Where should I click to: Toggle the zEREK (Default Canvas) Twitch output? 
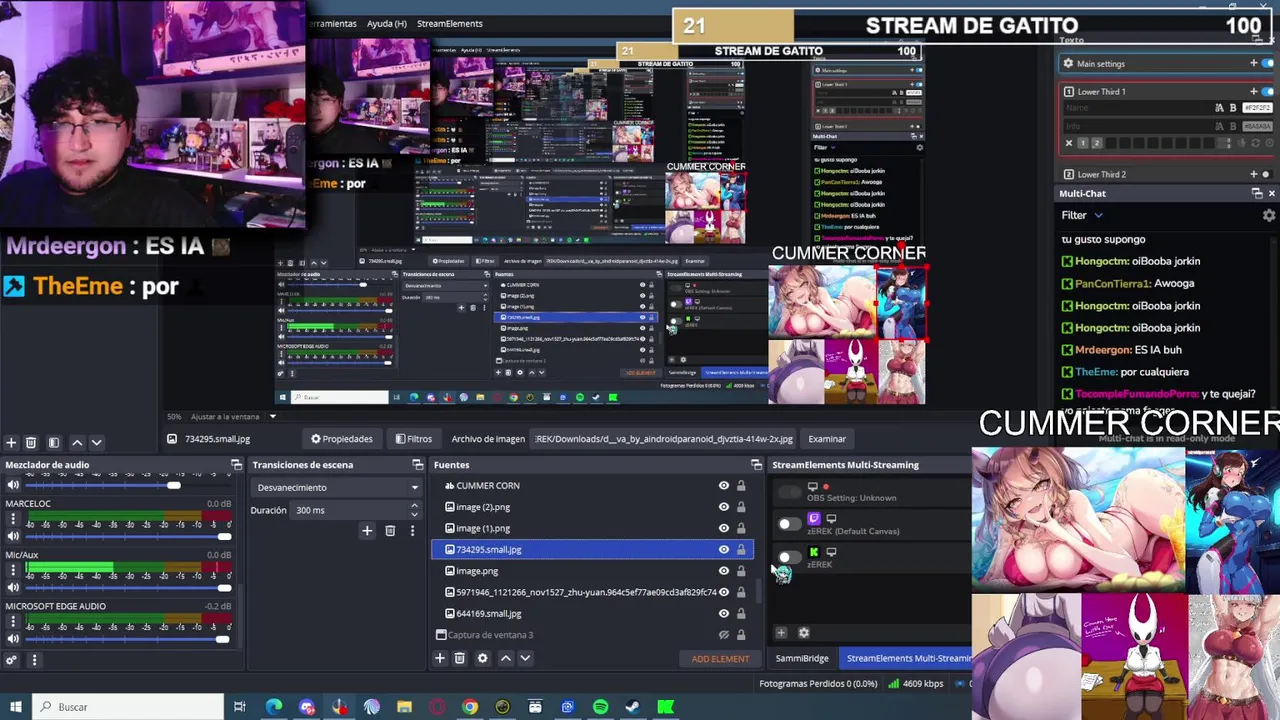(x=789, y=524)
